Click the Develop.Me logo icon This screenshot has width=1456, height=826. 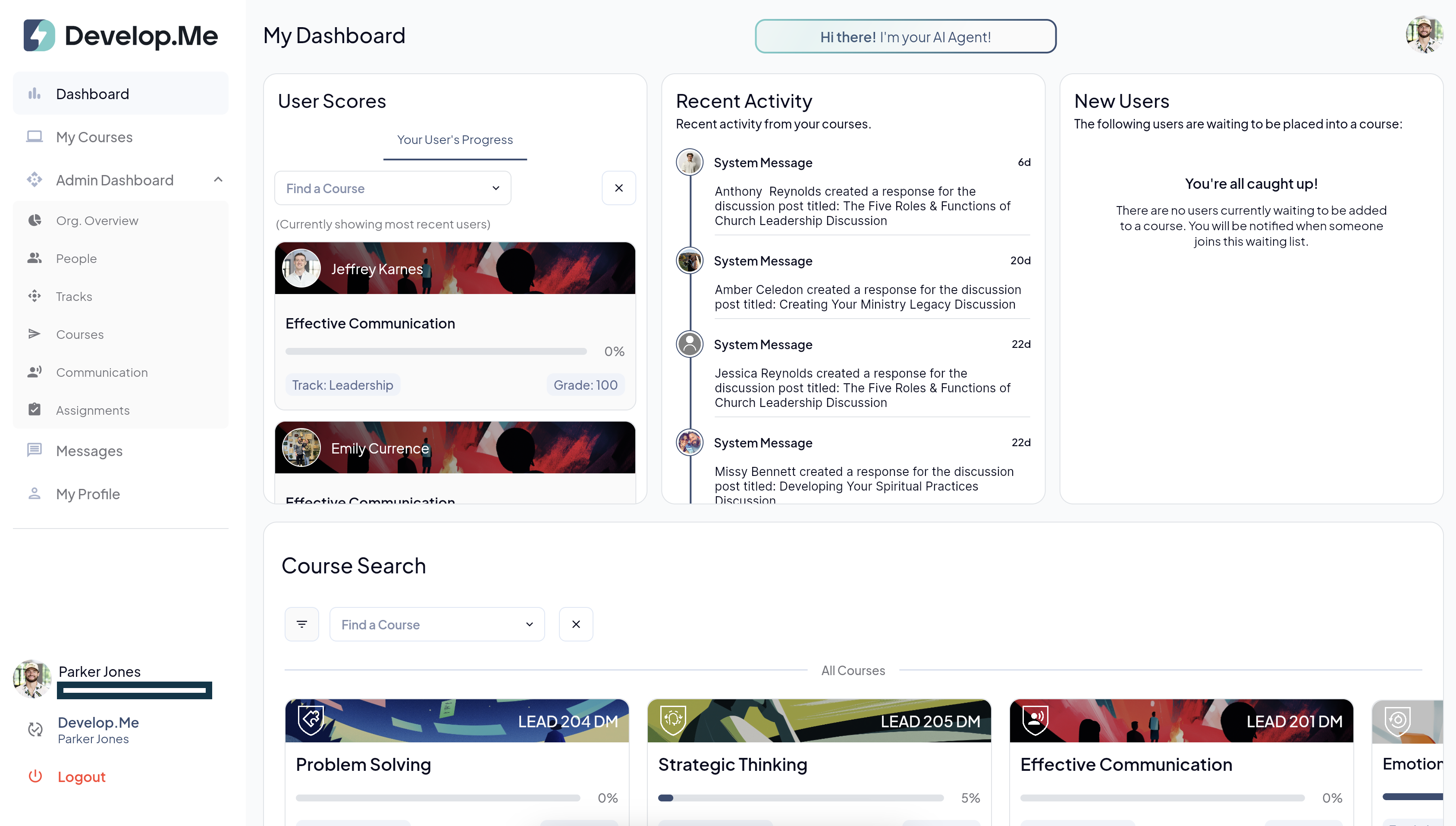tap(39, 36)
